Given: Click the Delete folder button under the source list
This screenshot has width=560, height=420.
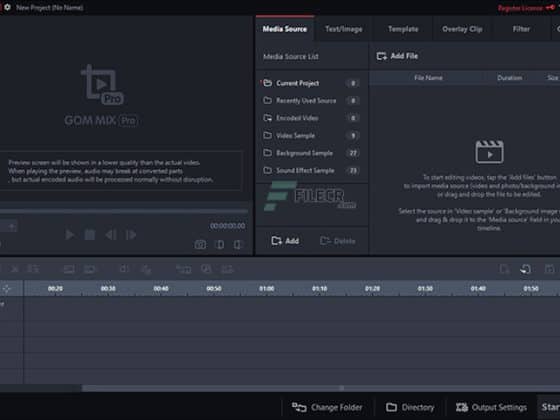Looking at the screenshot, I should coord(338,241).
